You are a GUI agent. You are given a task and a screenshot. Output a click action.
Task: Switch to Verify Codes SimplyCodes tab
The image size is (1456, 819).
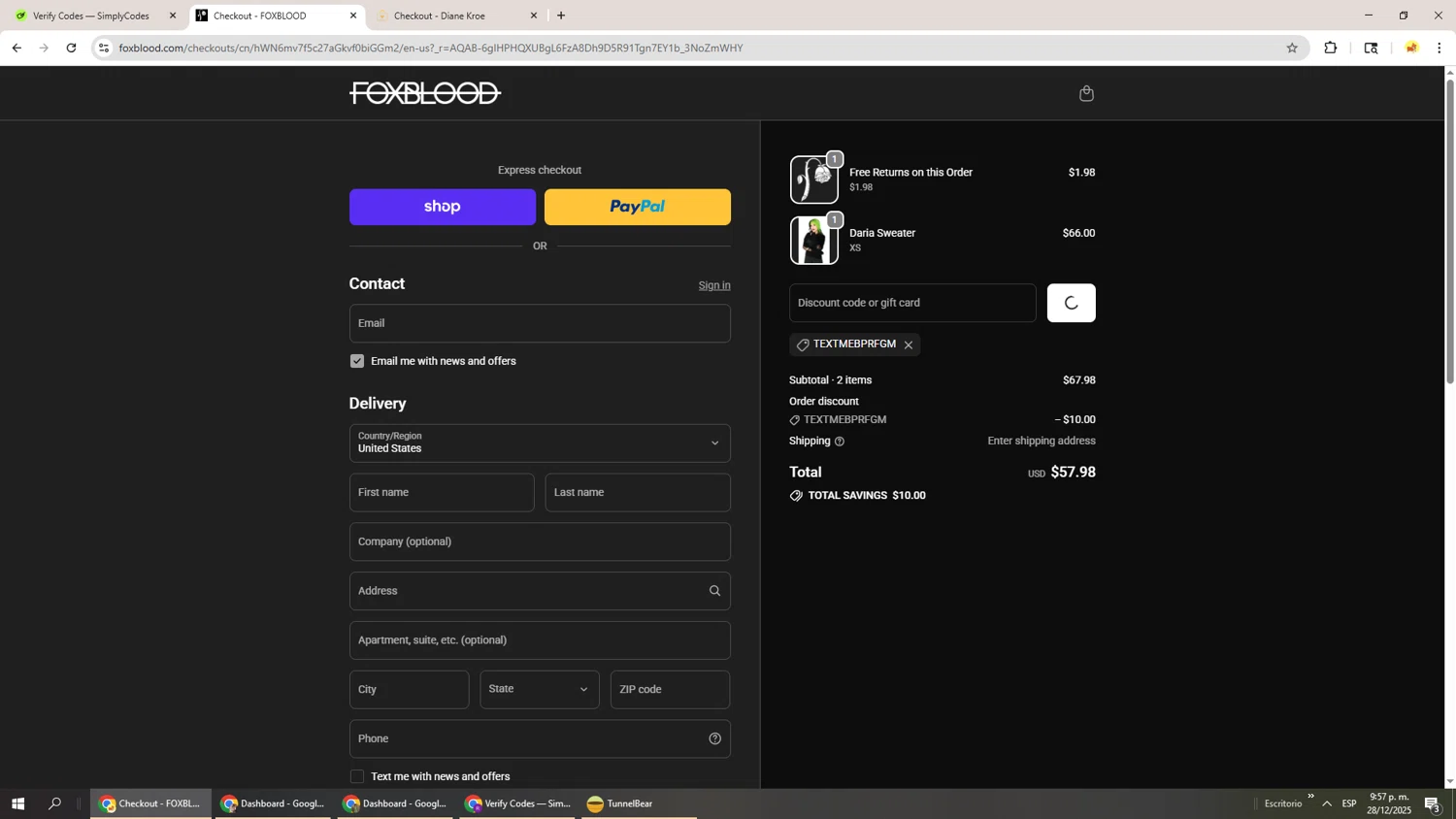click(x=91, y=16)
